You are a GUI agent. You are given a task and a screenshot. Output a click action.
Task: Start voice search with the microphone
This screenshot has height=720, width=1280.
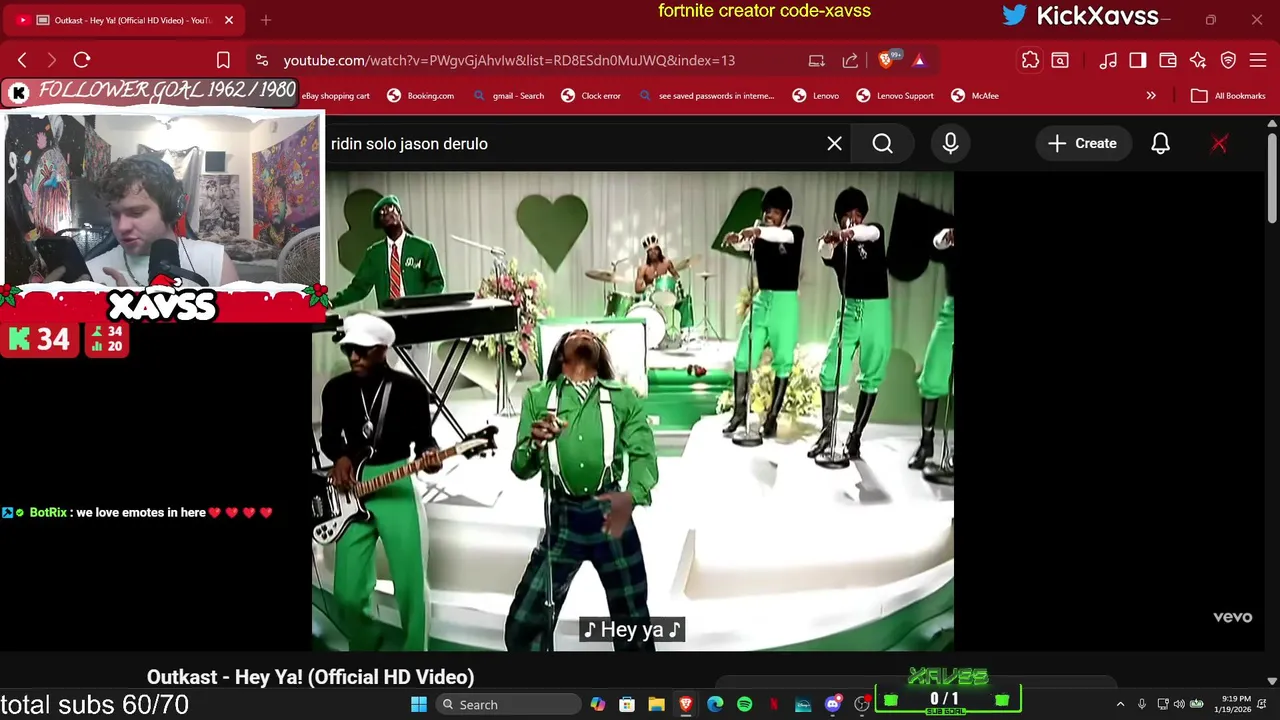tap(950, 143)
